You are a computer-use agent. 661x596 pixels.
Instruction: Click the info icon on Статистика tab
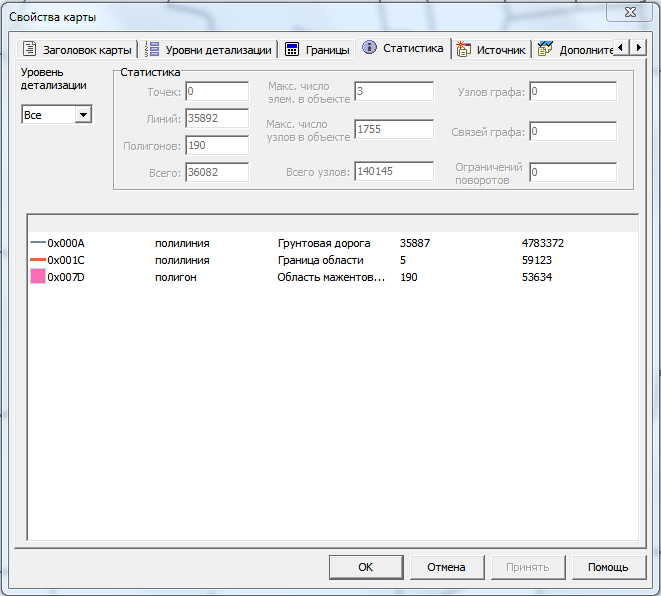point(370,48)
